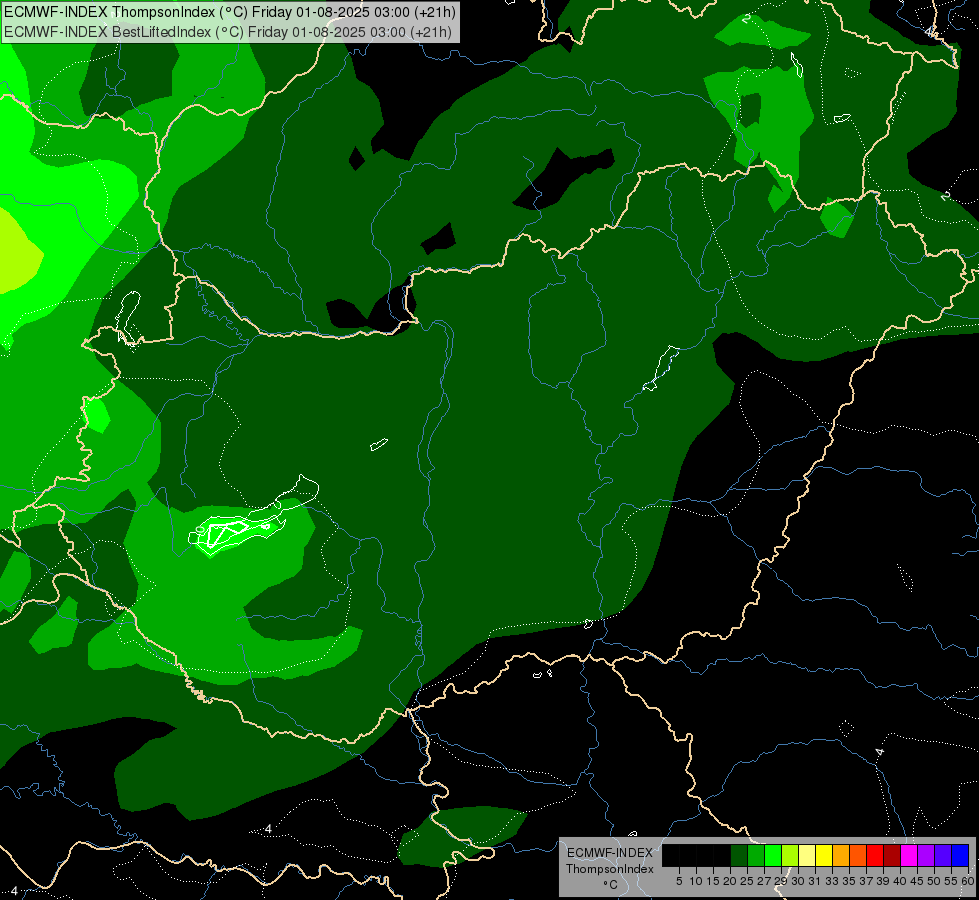
Task: Click legend tick value 33
Action: tap(832, 881)
